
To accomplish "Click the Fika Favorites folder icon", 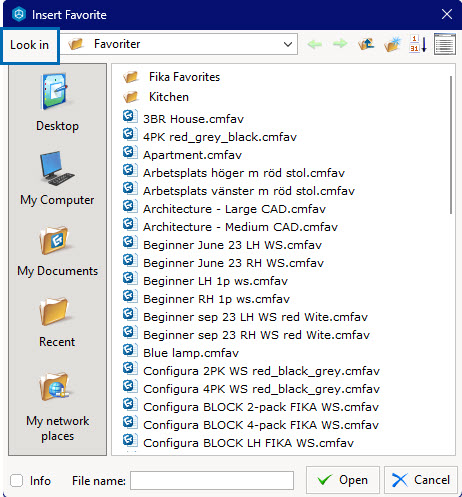I will 130,77.
